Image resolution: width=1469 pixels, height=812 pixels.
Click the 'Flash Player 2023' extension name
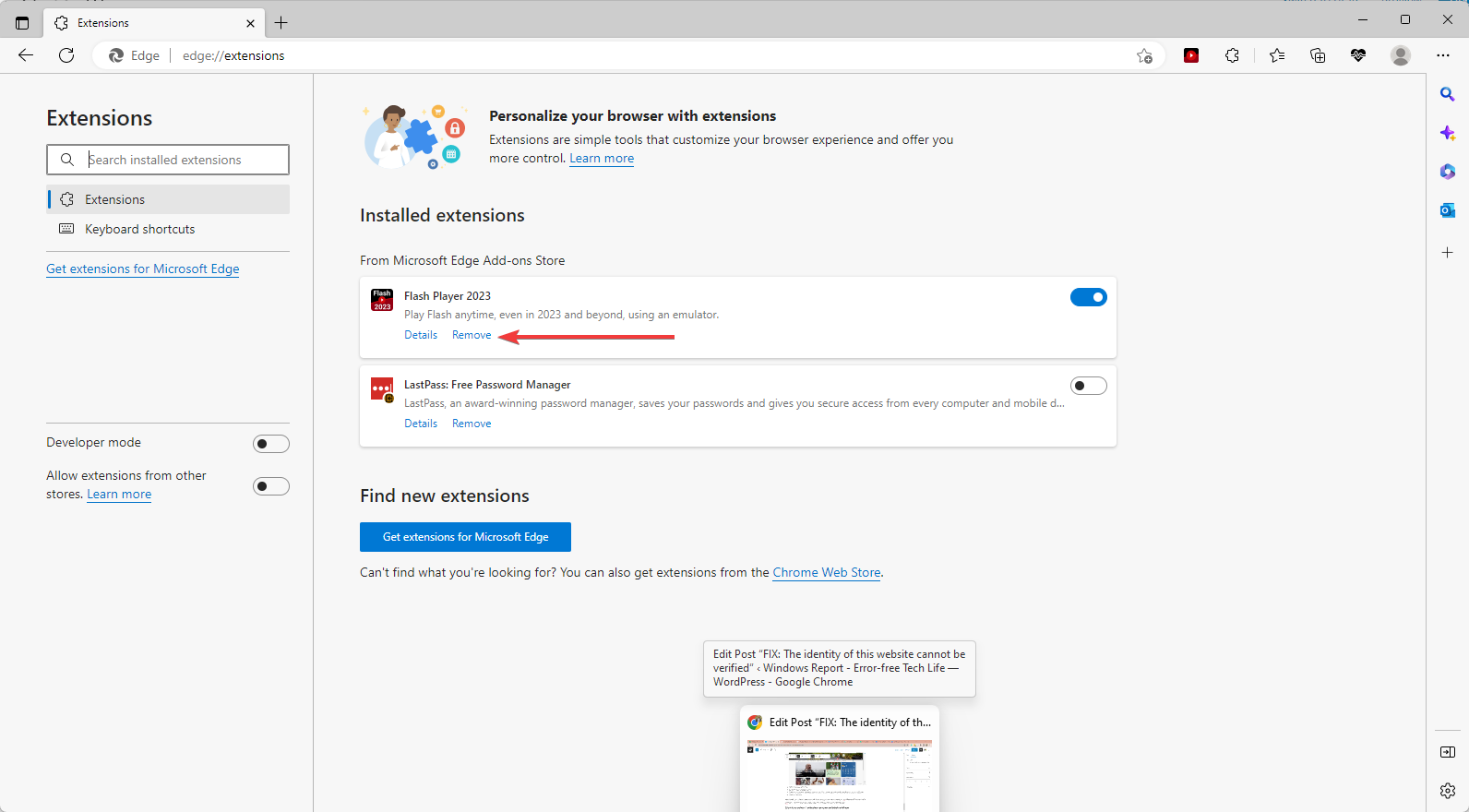(x=448, y=296)
